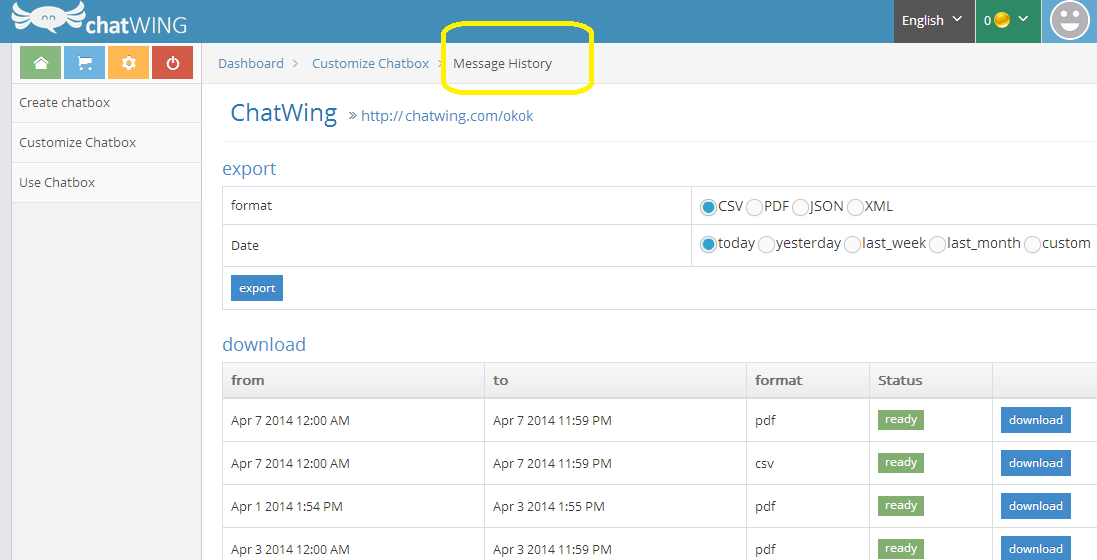
Task: Click the gold coin icon
Action: [x=1002, y=20]
